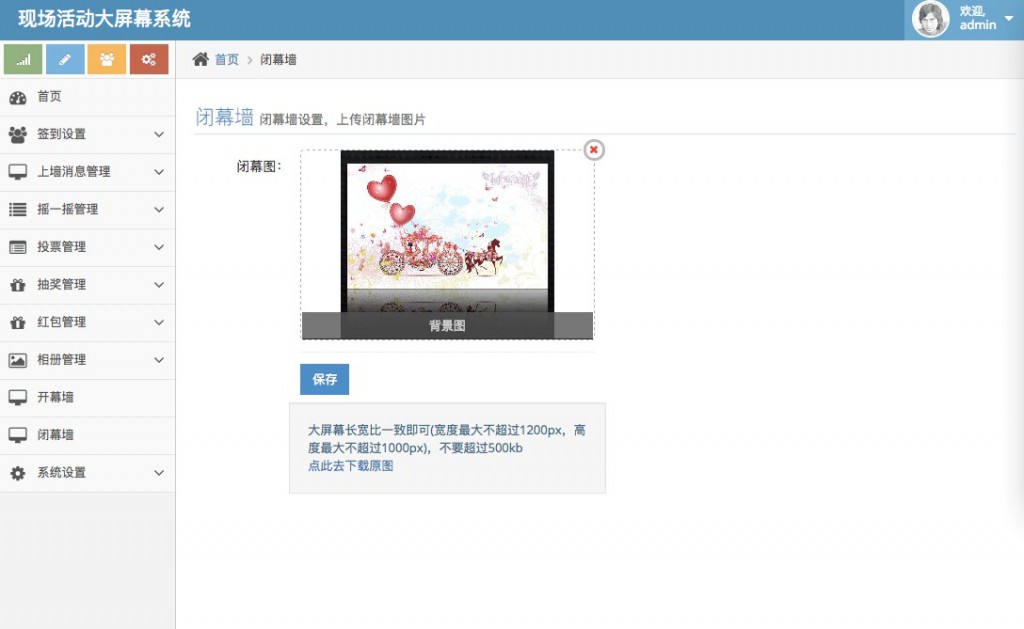The image size is (1024, 629).
Task: Expand the 投票管理 chevron
Action: tap(159, 248)
